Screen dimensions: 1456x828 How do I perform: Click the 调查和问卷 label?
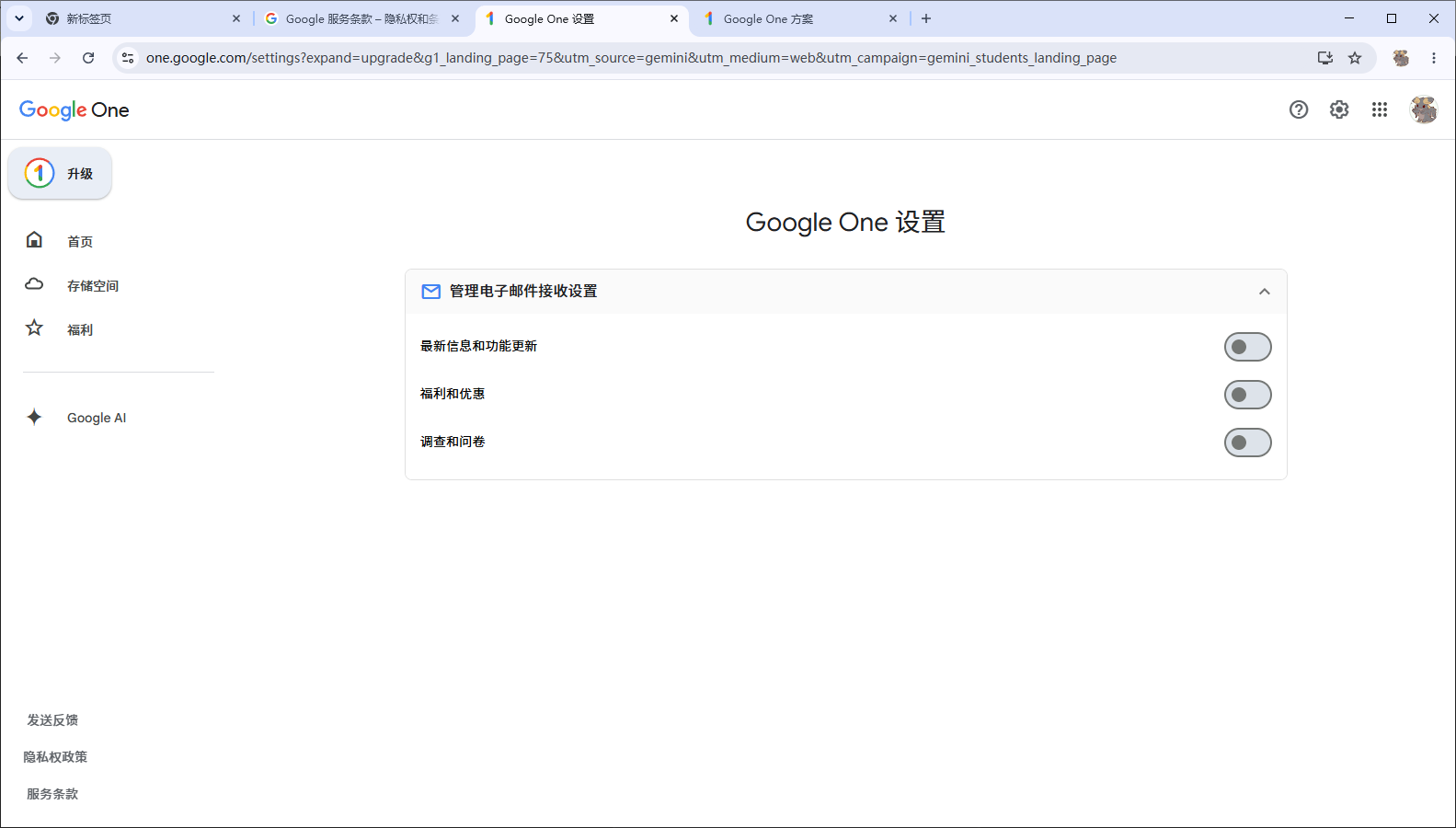453,442
